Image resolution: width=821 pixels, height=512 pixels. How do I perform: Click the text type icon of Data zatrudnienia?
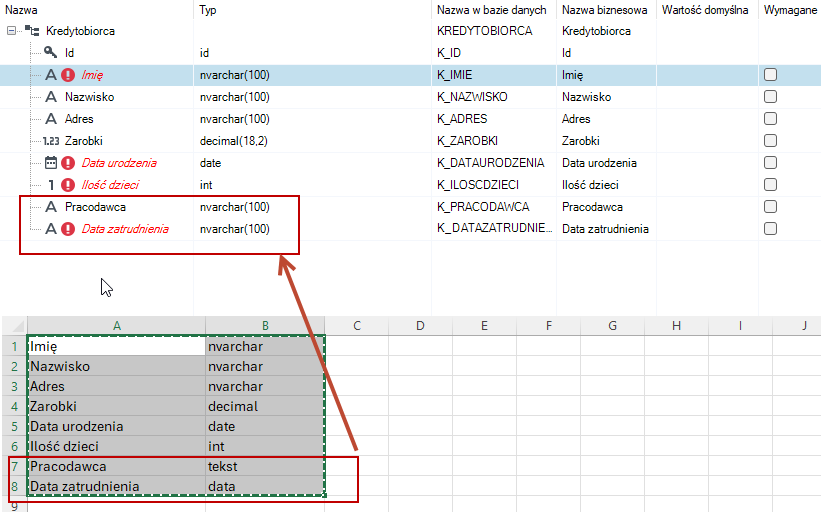tap(51, 229)
